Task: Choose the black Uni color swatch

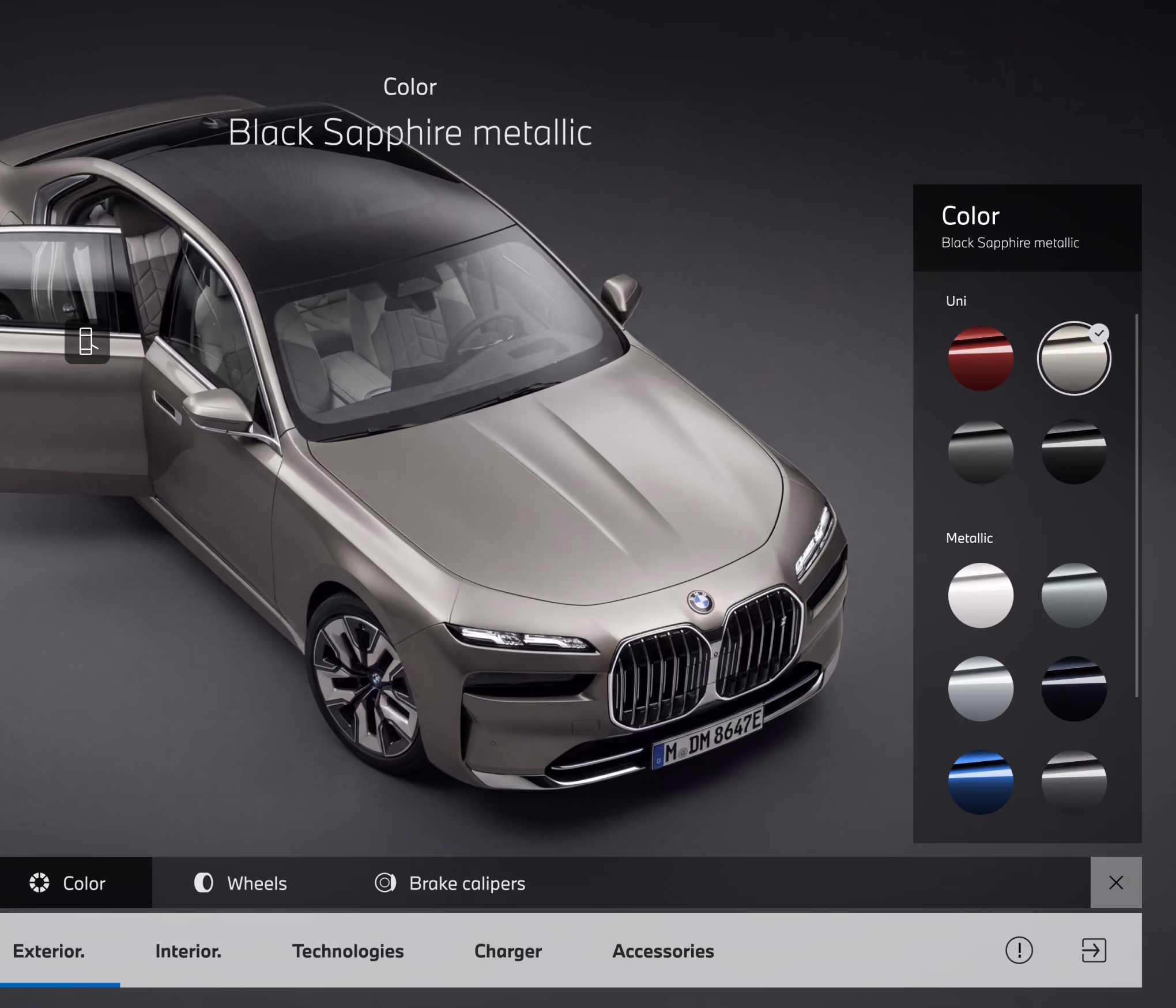Action: click(x=1073, y=452)
